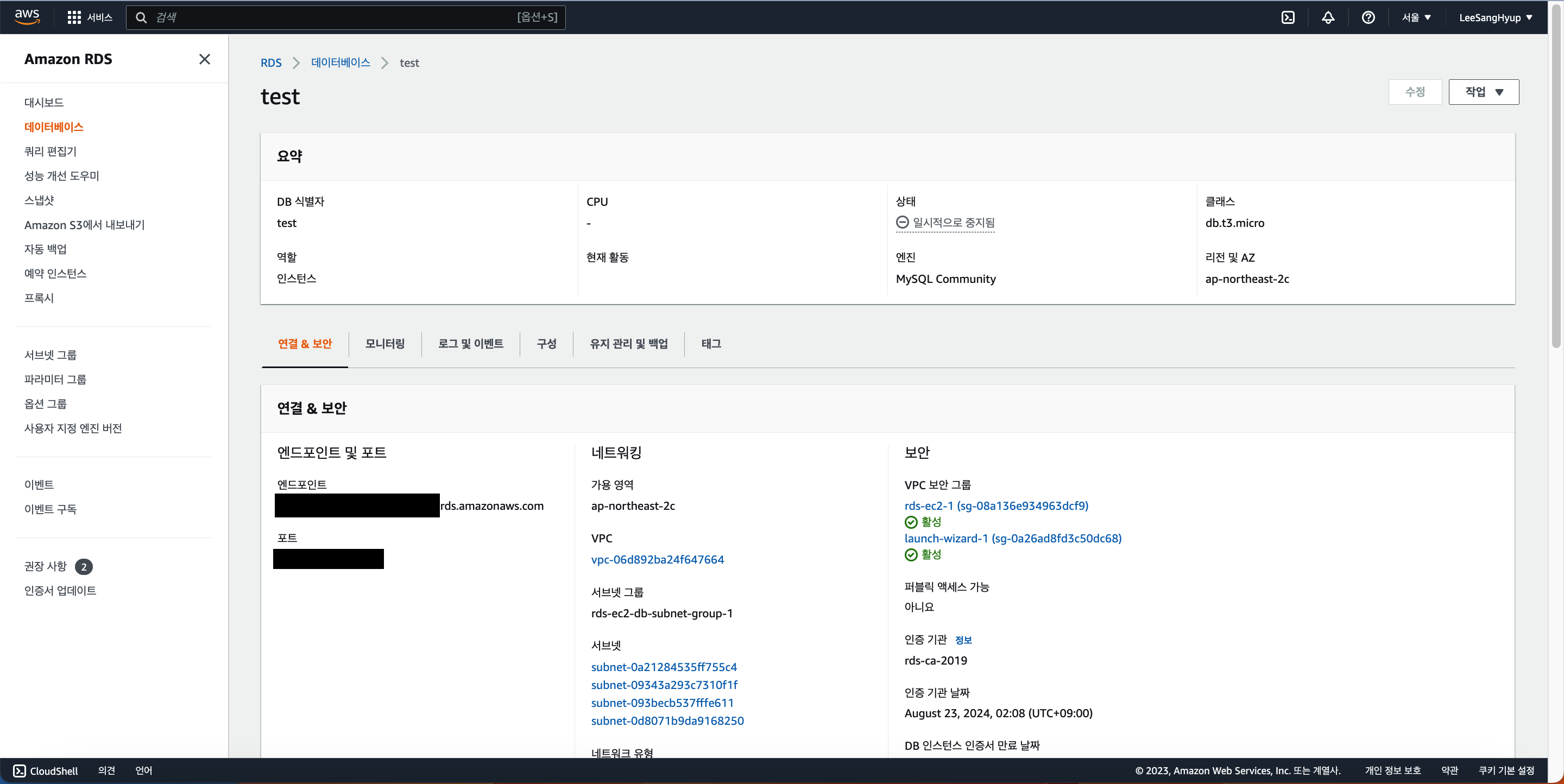Open 사용자 지정 엔진 버전 sidebar item
Image resolution: width=1564 pixels, height=784 pixels.
(73, 428)
